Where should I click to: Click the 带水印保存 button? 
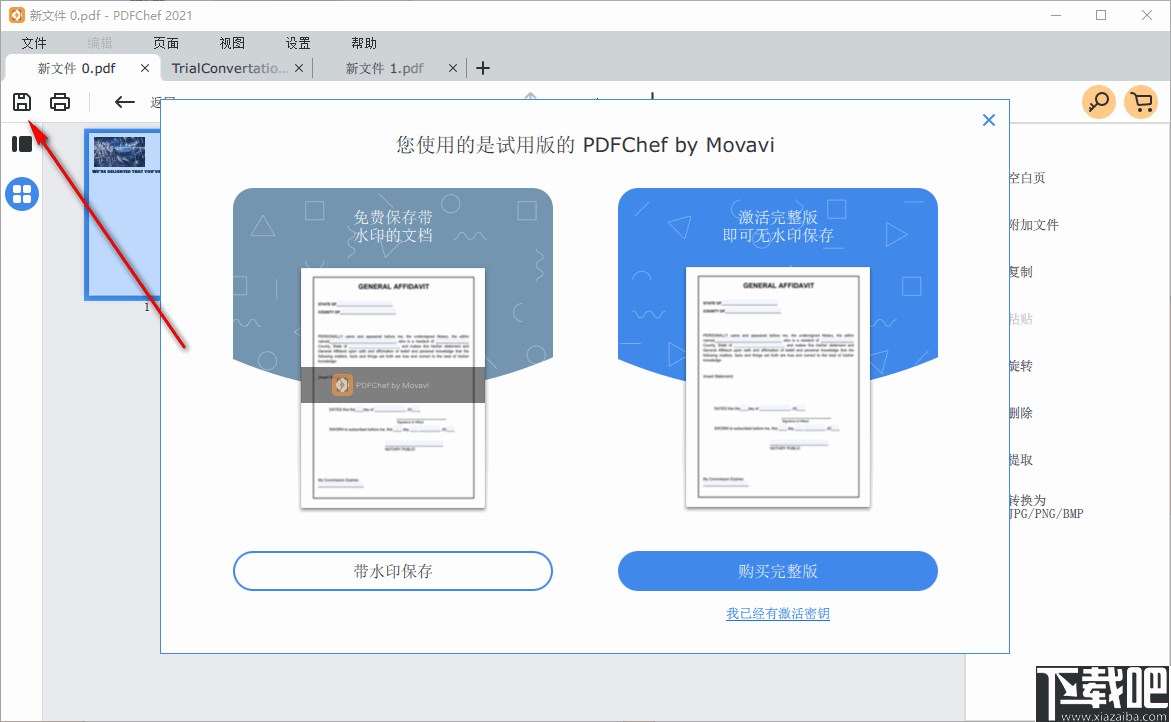pos(393,571)
